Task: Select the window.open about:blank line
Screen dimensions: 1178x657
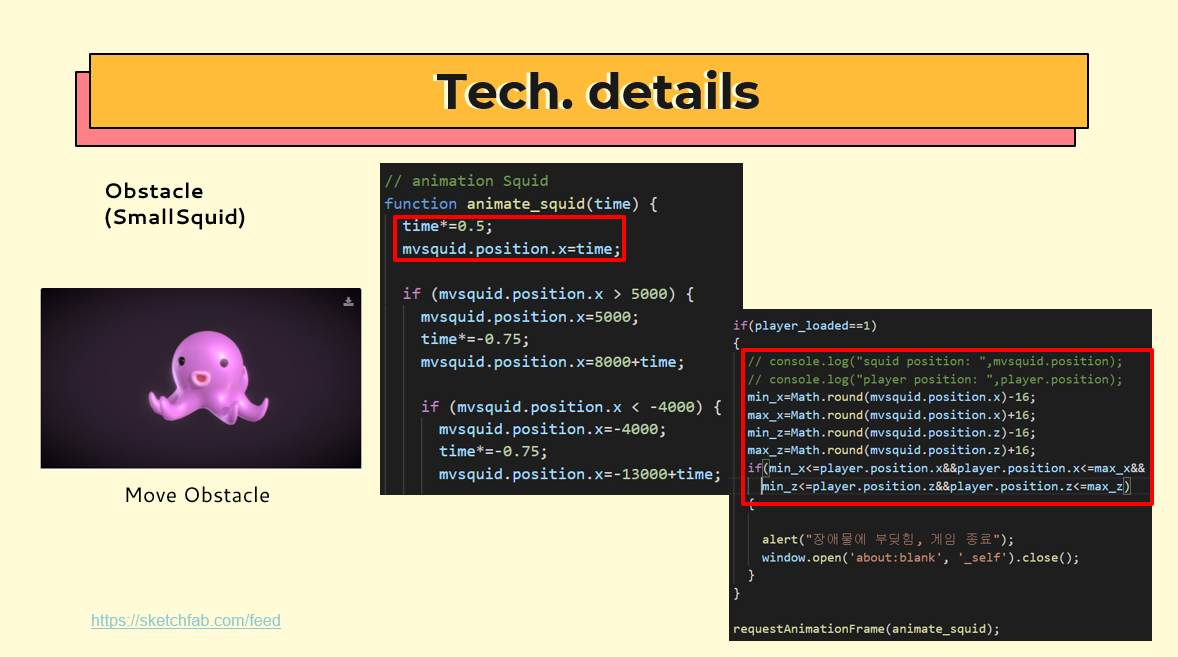Action: (x=920, y=557)
